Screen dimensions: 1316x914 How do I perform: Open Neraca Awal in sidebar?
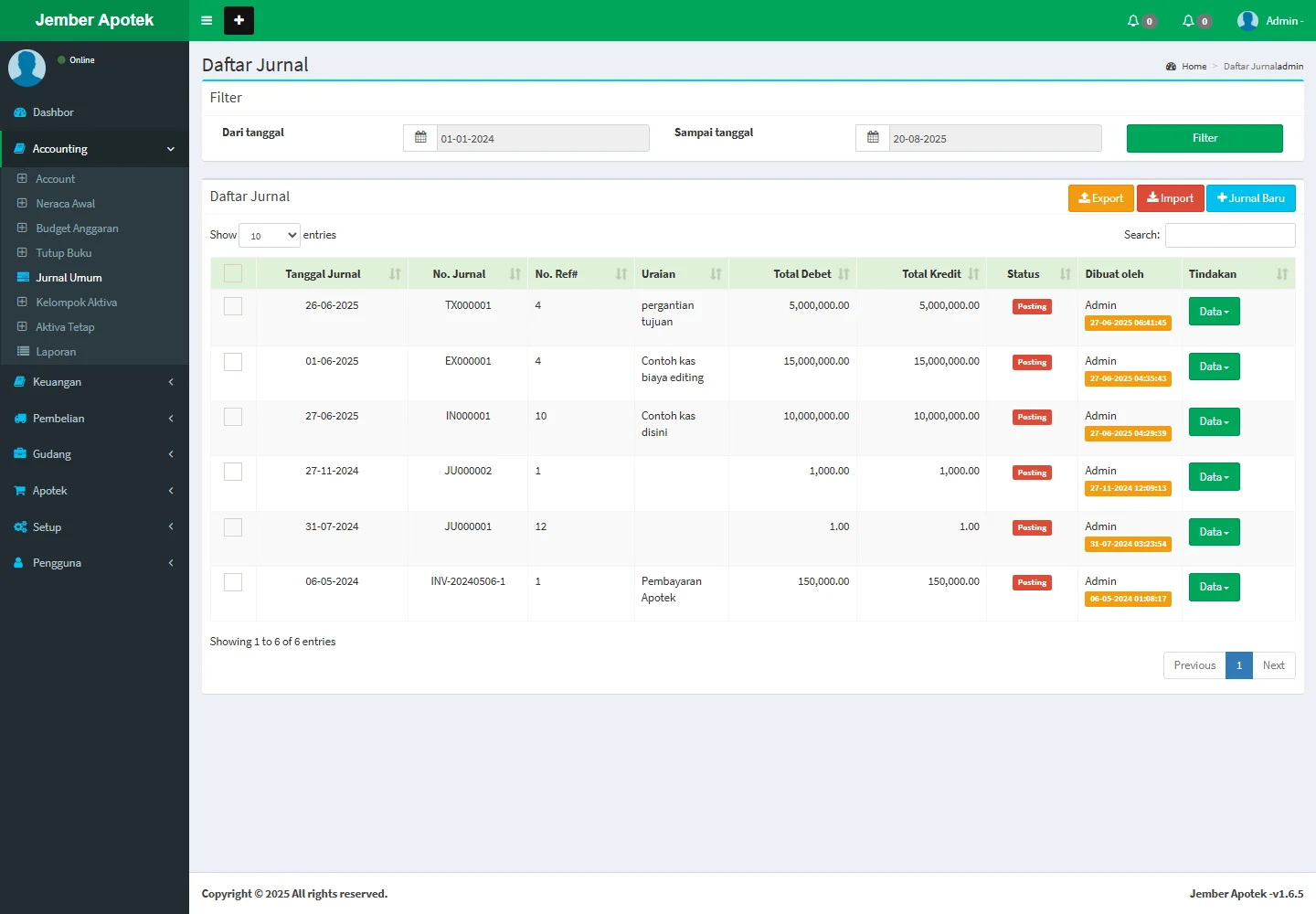[65, 204]
